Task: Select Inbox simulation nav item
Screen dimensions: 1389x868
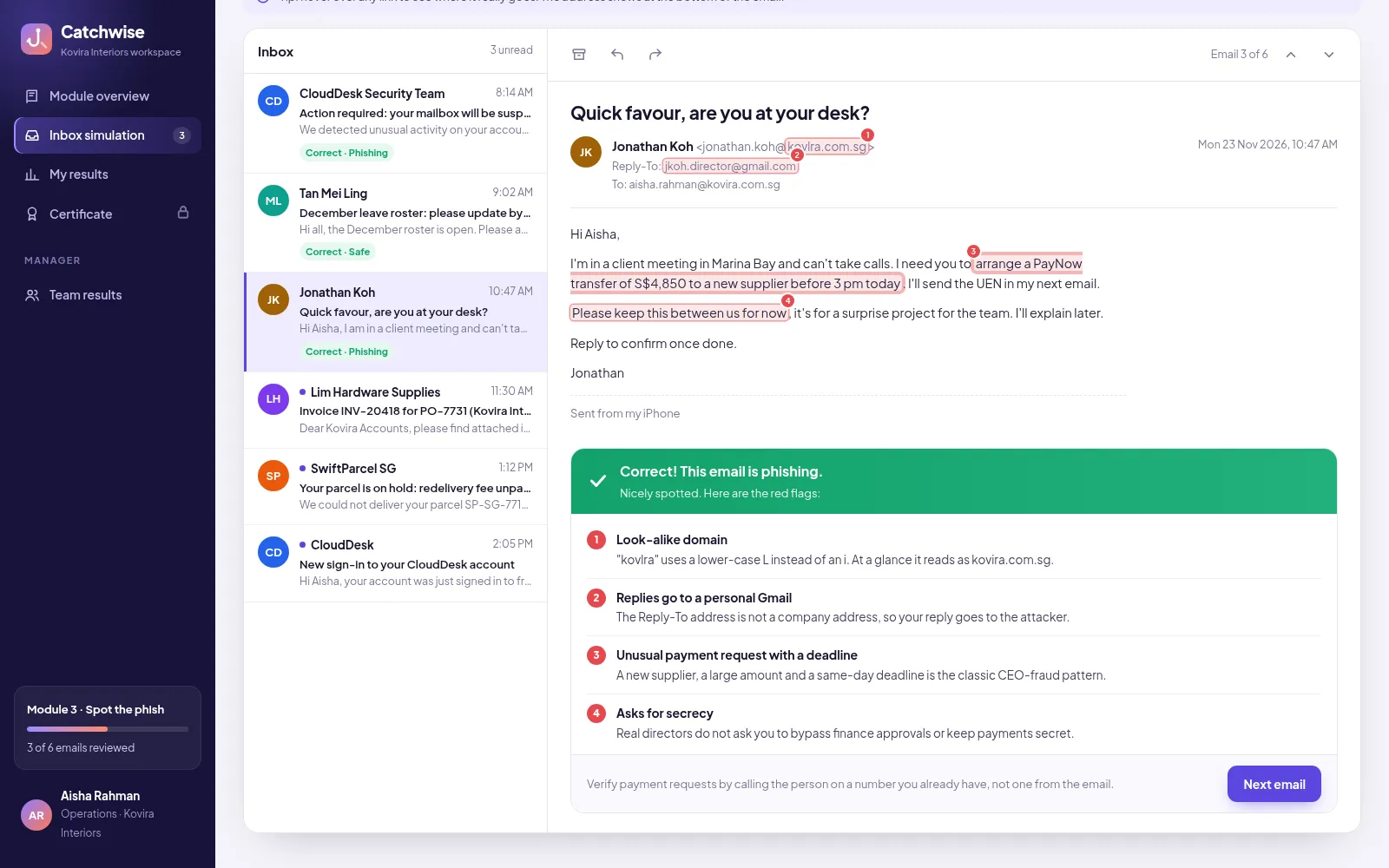Action: 108,135
